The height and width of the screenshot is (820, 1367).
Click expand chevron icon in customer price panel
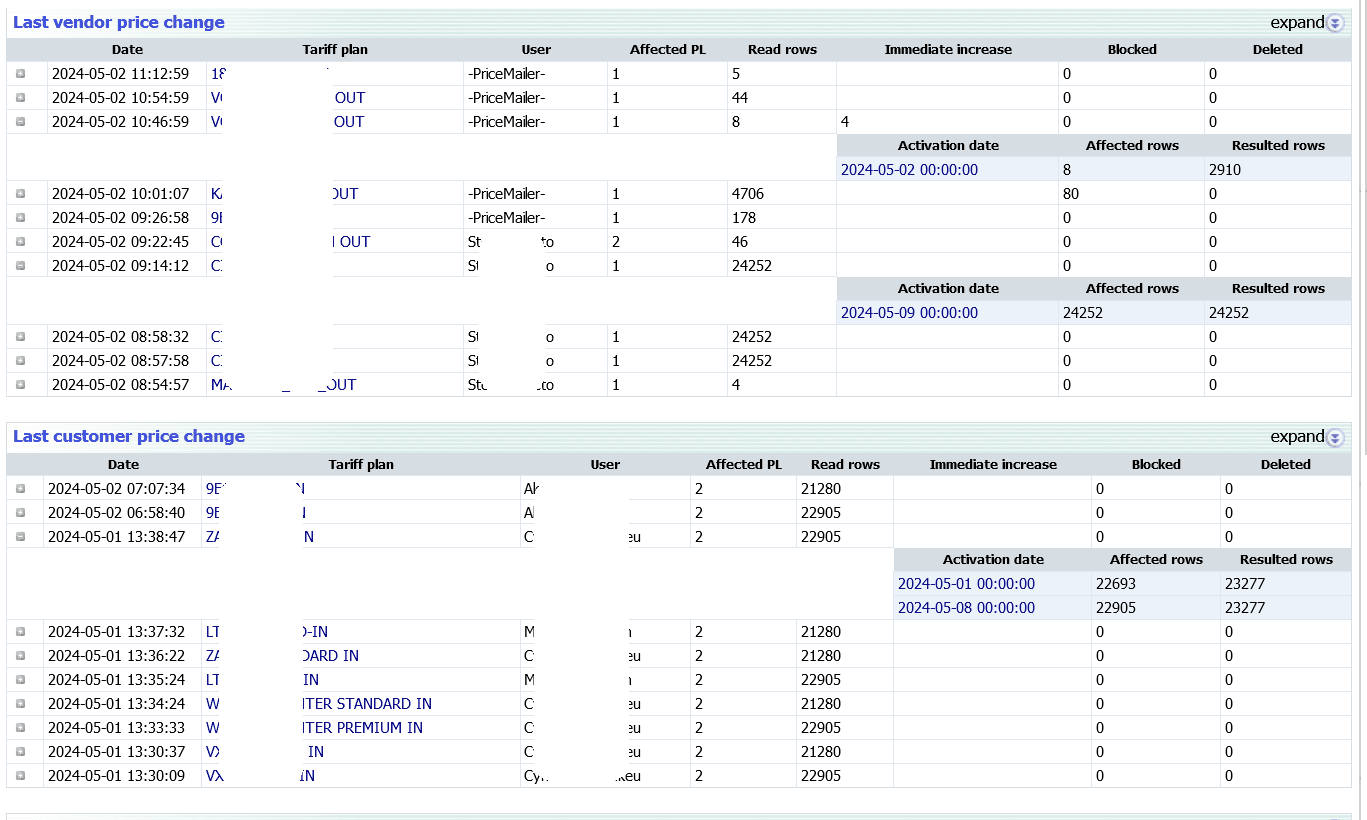1335,437
